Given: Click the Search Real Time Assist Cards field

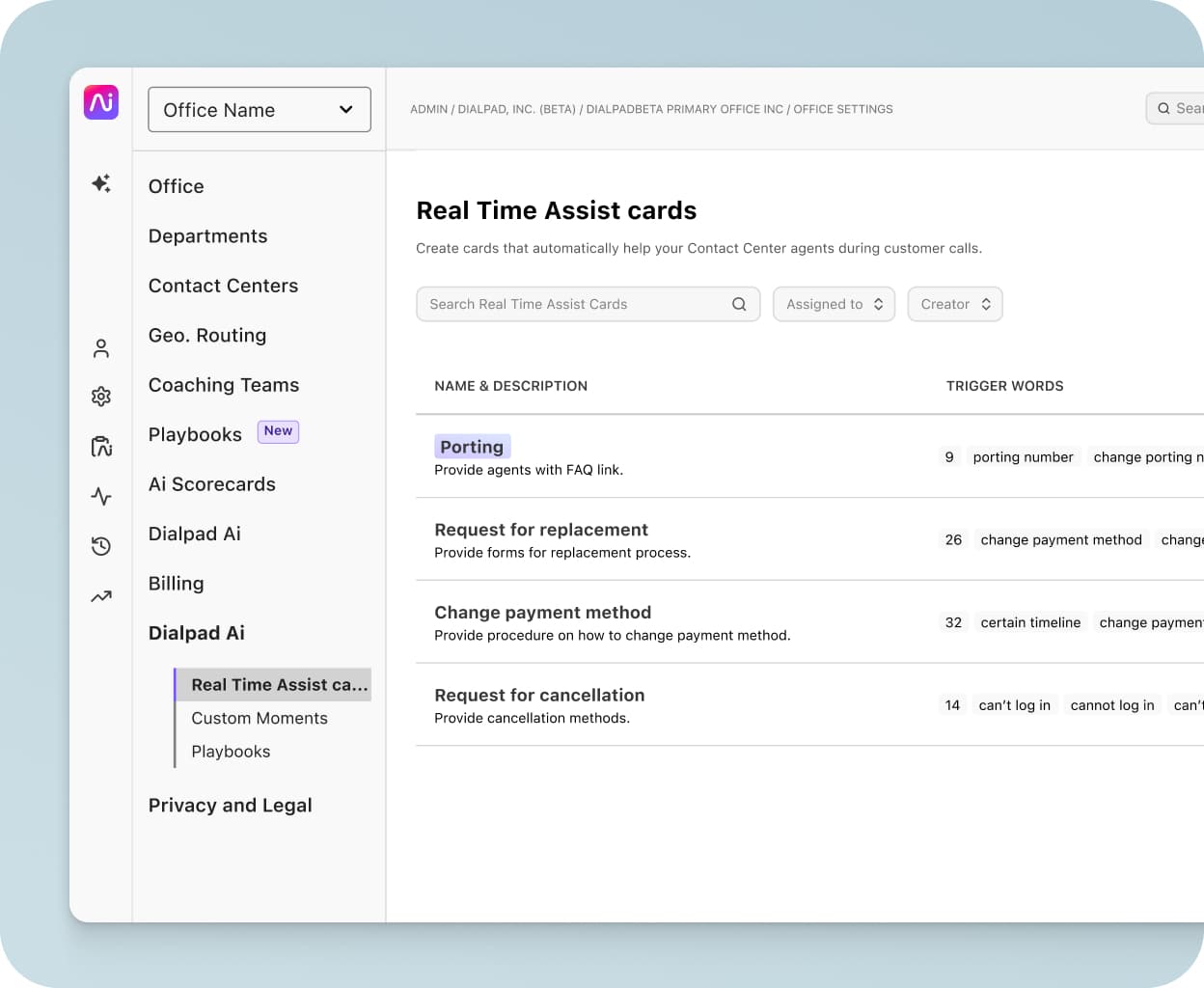Looking at the screenshot, I should (x=574, y=304).
